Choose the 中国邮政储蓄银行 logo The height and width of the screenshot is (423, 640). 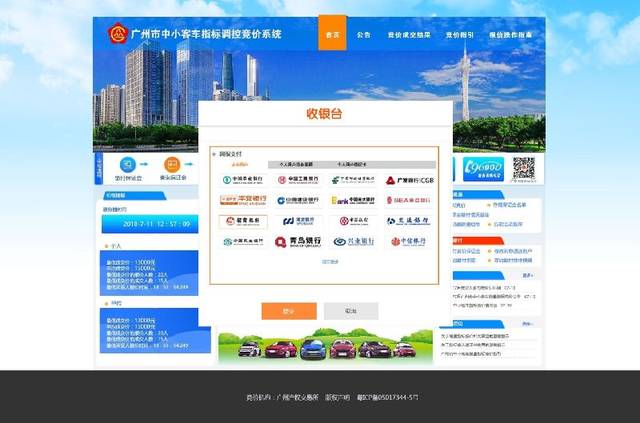[353, 180]
